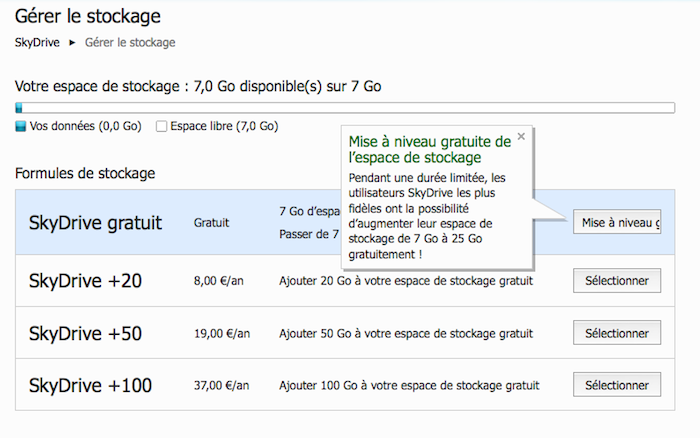This screenshot has height=438, width=700.
Task: Click the storage usage progress bar
Action: pyautogui.click(x=345, y=108)
